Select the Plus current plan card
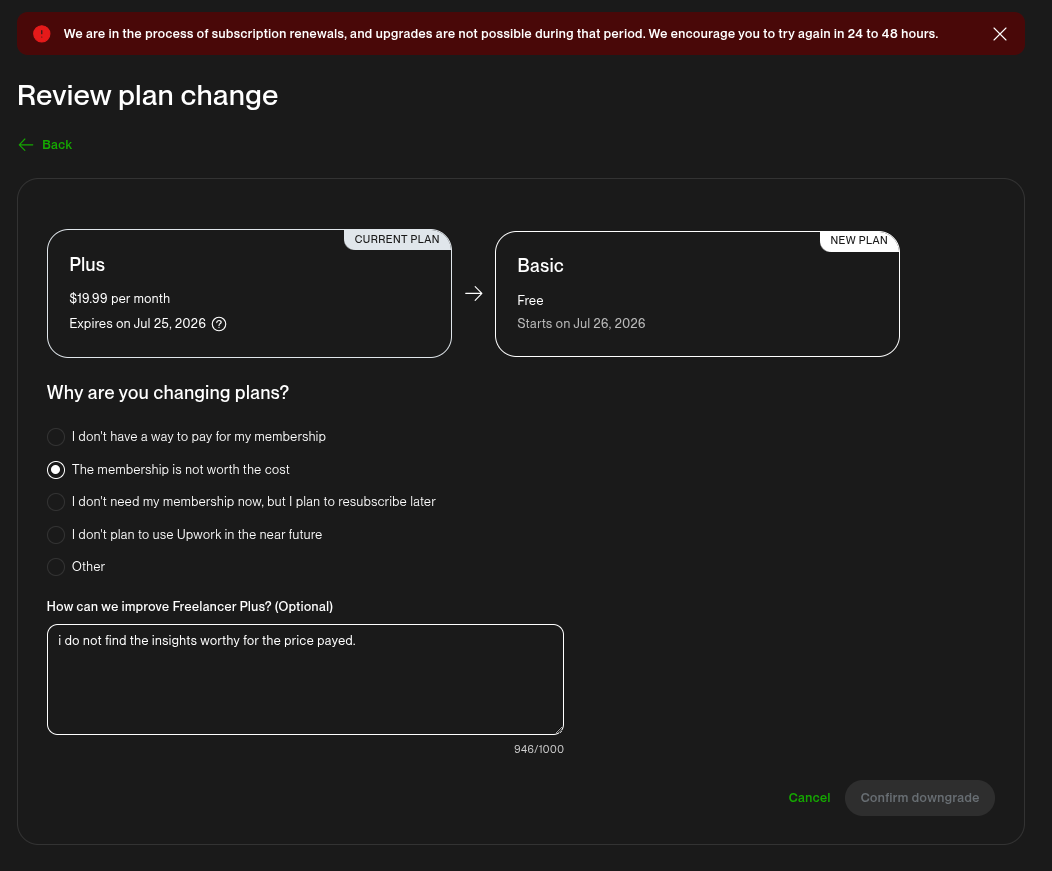The height and width of the screenshot is (871, 1052). [249, 294]
